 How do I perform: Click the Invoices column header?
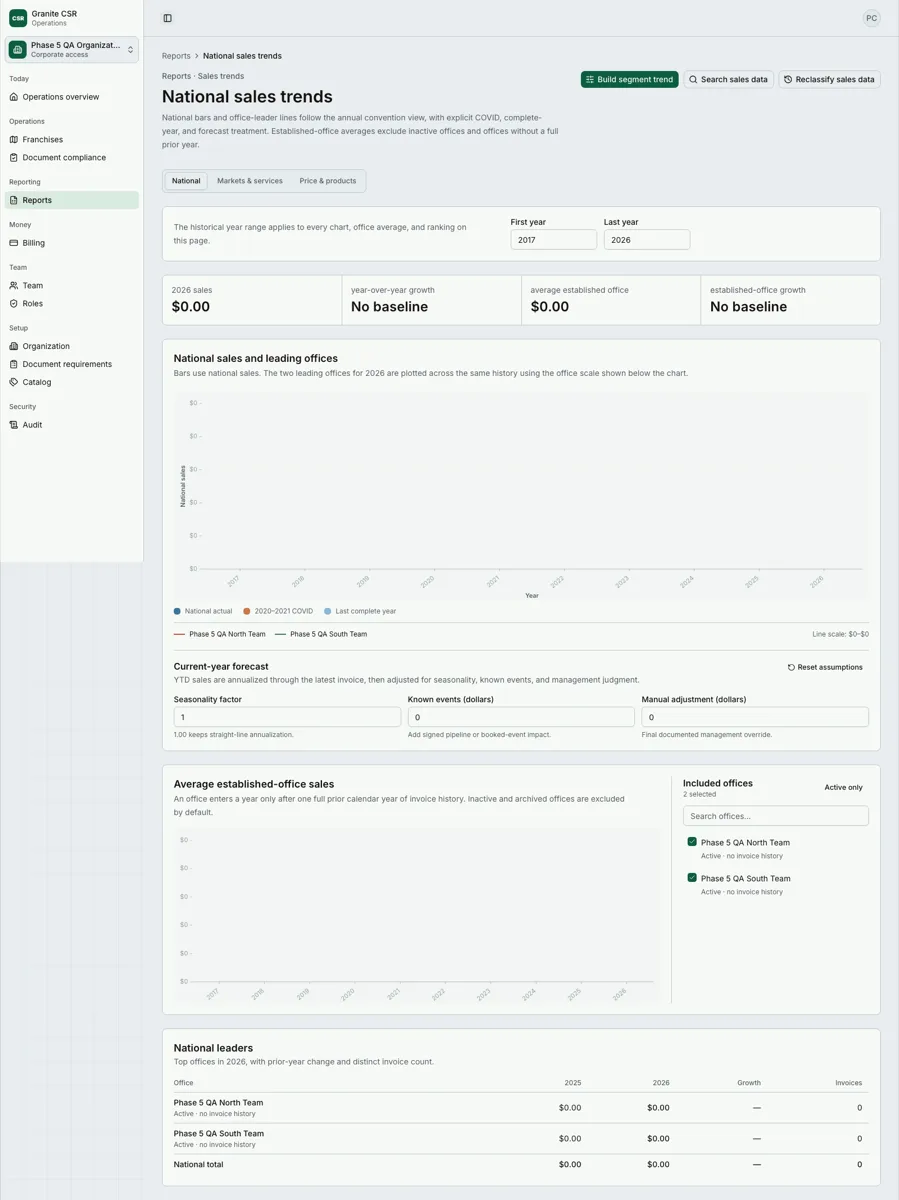(848, 1083)
